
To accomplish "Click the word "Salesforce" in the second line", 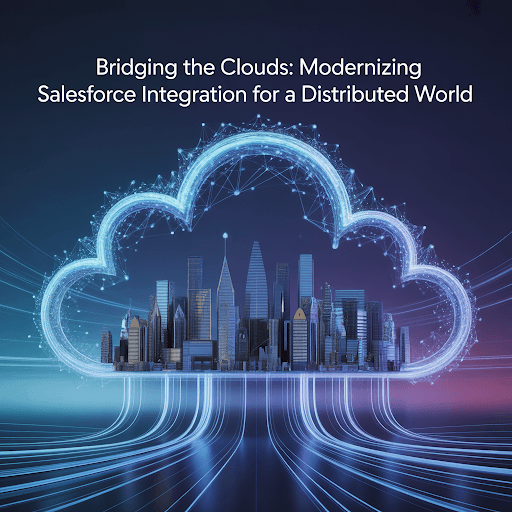I will pyautogui.click(x=87, y=94).
